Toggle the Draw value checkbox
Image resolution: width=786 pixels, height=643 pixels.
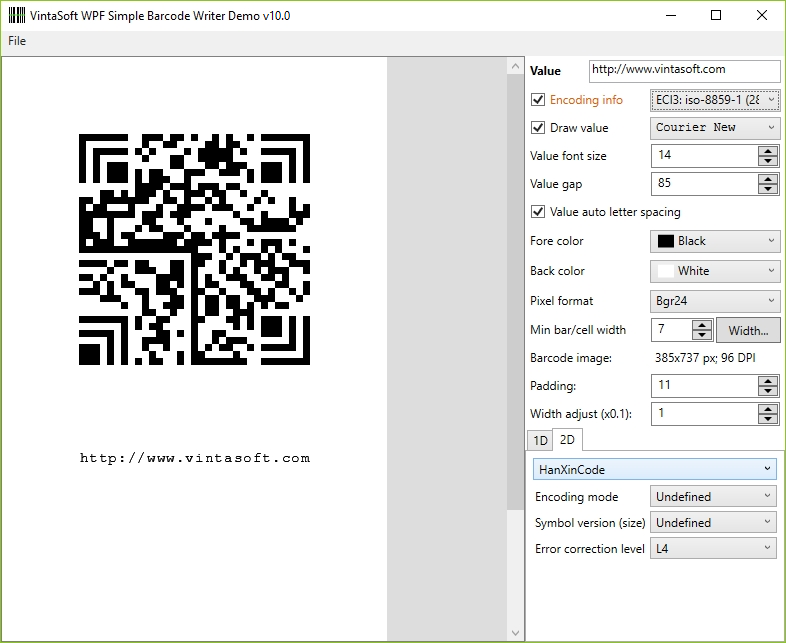(x=538, y=128)
